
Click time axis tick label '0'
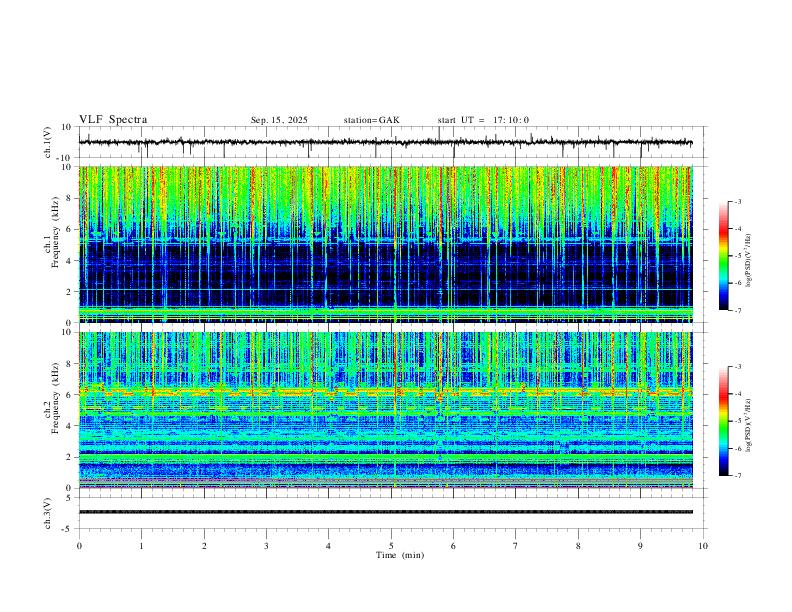click(79, 546)
